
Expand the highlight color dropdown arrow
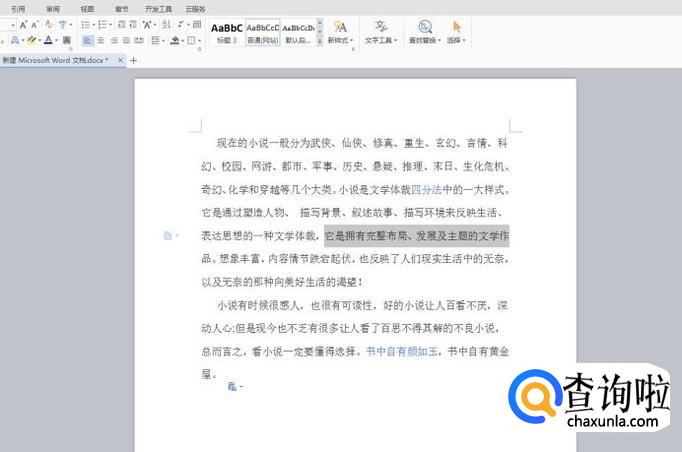point(40,40)
